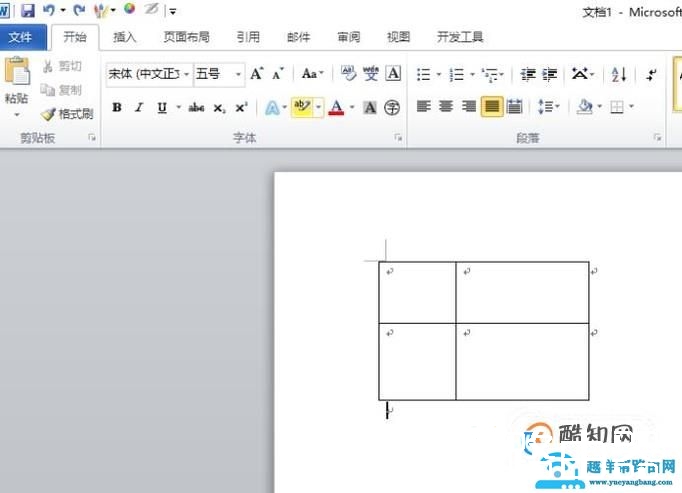Click the 剪切 (Cut) button
Image resolution: width=682 pixels, height=493 pixels.
[63, 66]
